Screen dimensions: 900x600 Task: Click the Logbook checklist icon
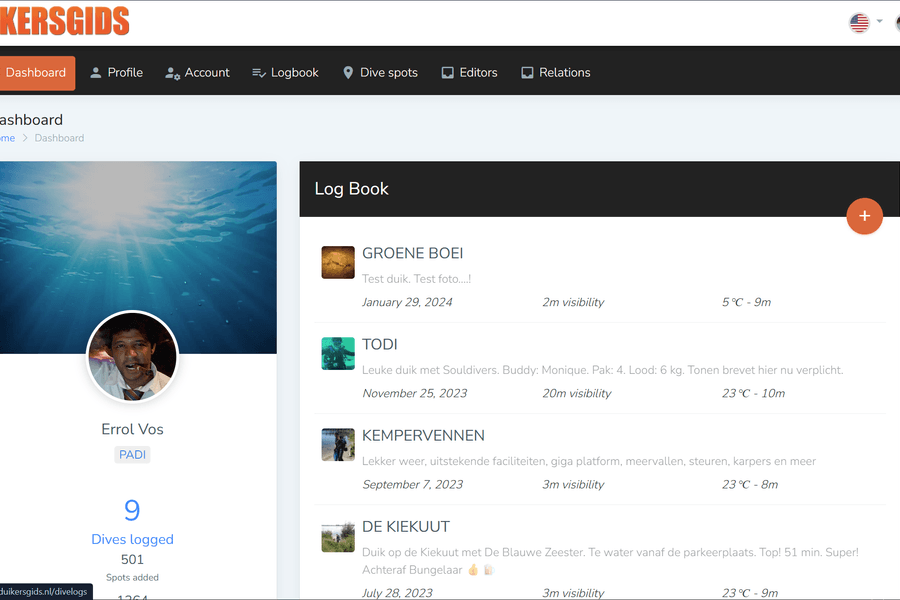(258, 73)
